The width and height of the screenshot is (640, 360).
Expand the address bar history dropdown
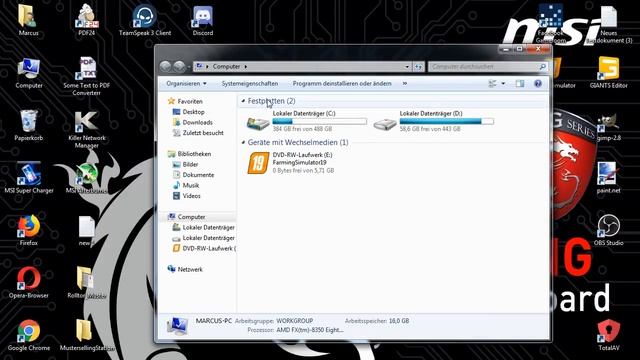[407, 67]
